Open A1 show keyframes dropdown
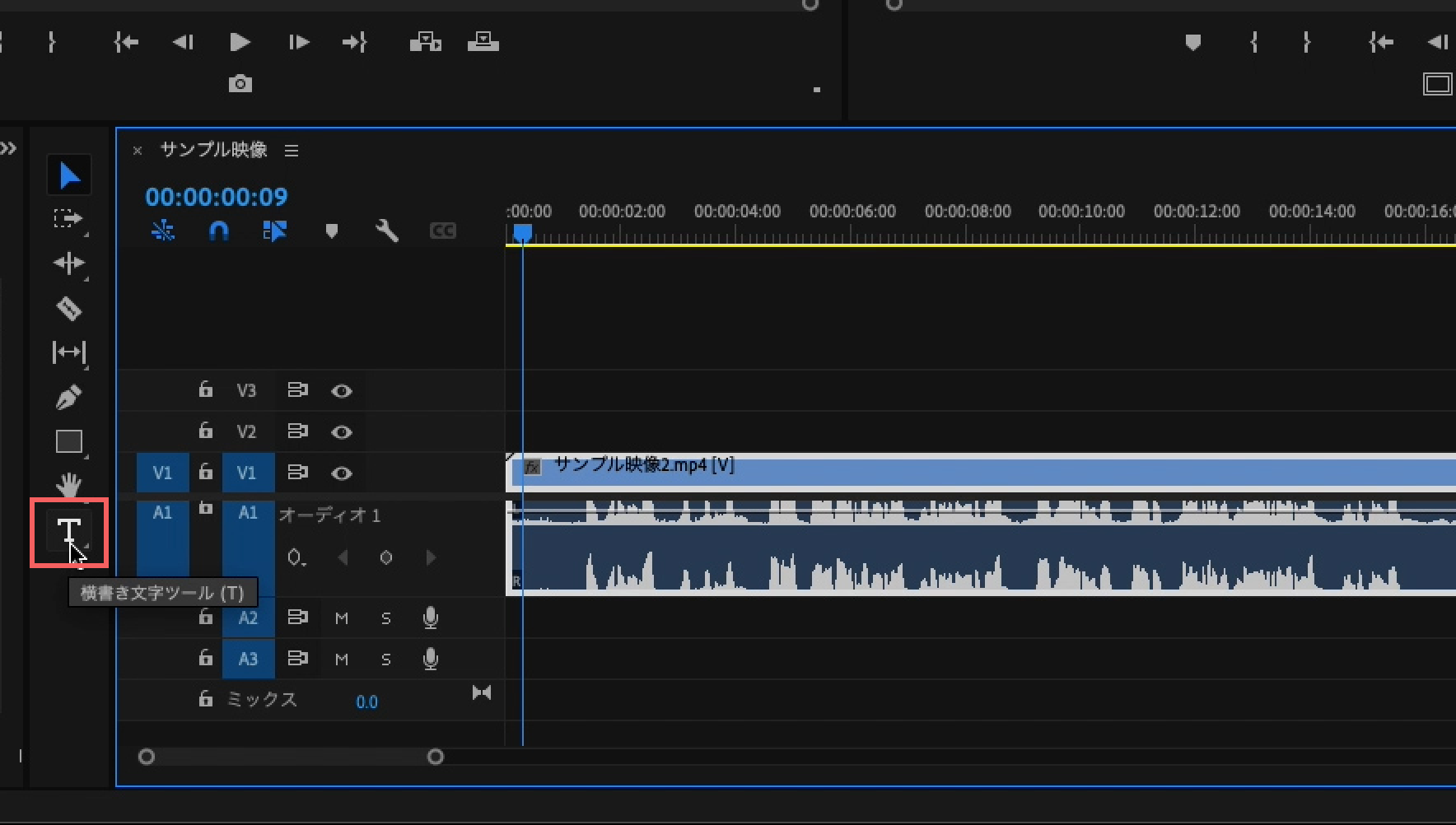Image resolution: width=1456 pixels, height=825 pixels. 296,558
